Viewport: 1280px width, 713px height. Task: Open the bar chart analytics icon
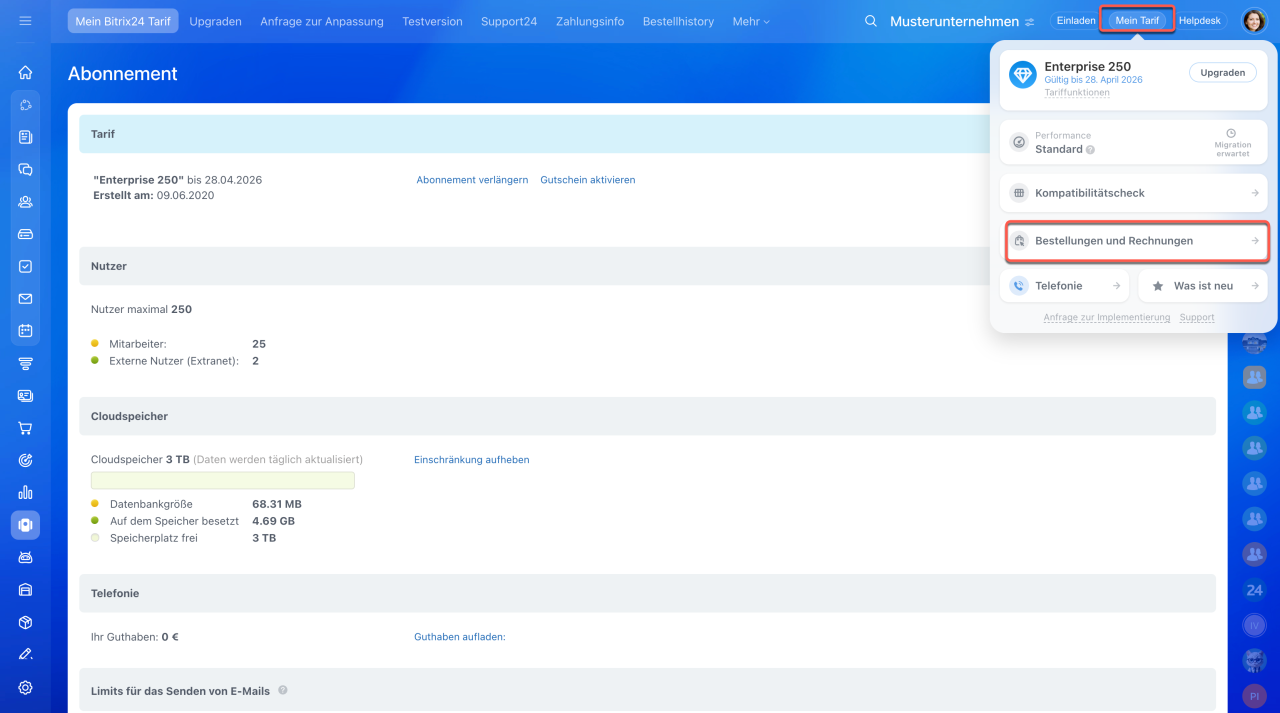coord(25,493)
